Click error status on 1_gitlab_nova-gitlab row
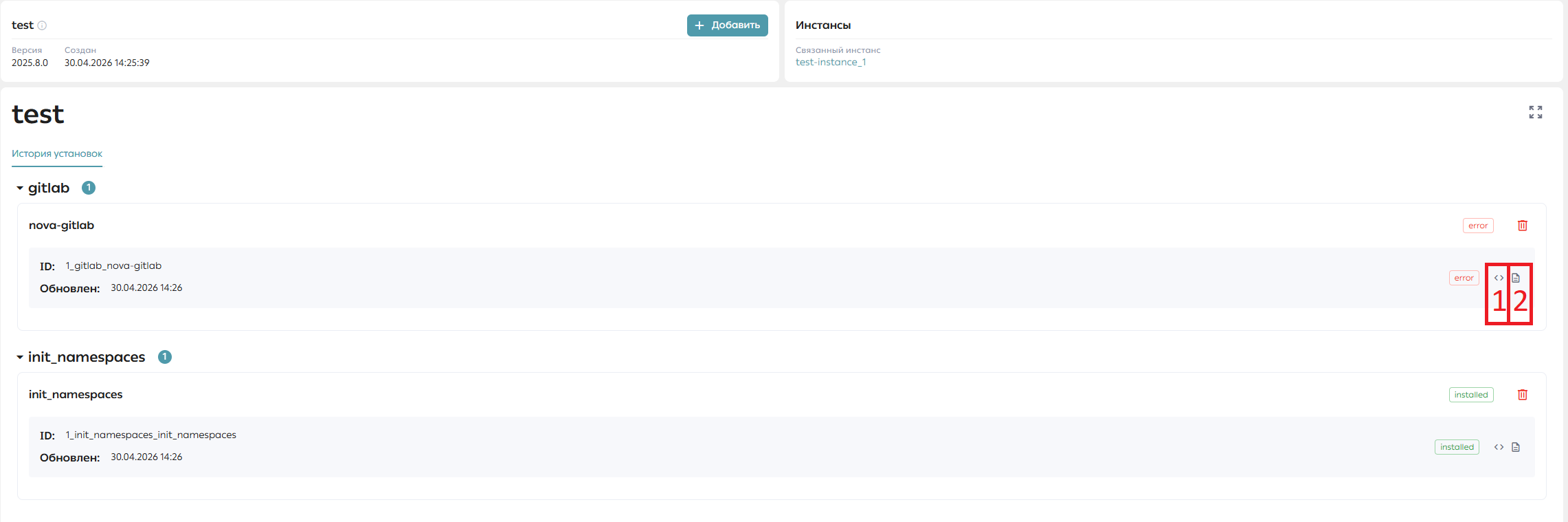1568x522 pixels. 1464,278
